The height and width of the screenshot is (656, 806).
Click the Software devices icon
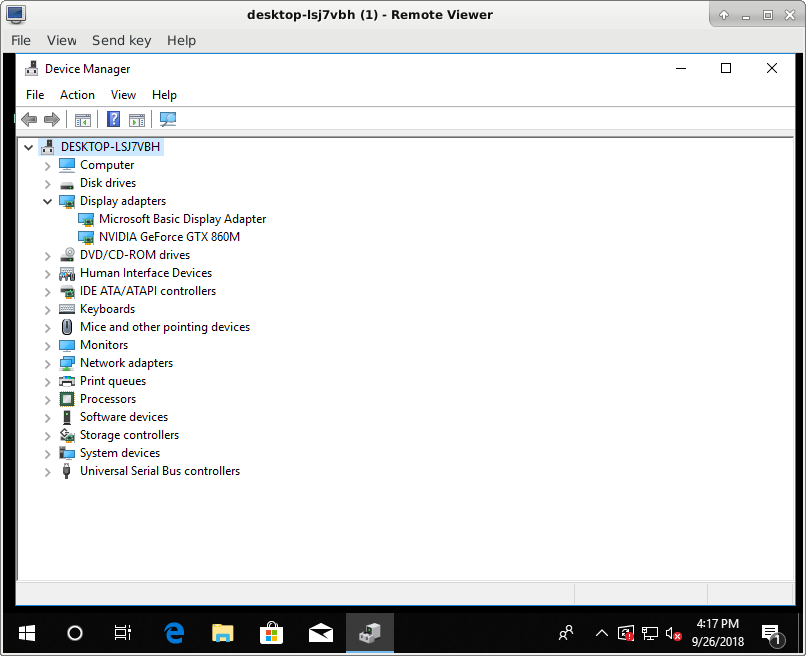(x=67, y=417)
